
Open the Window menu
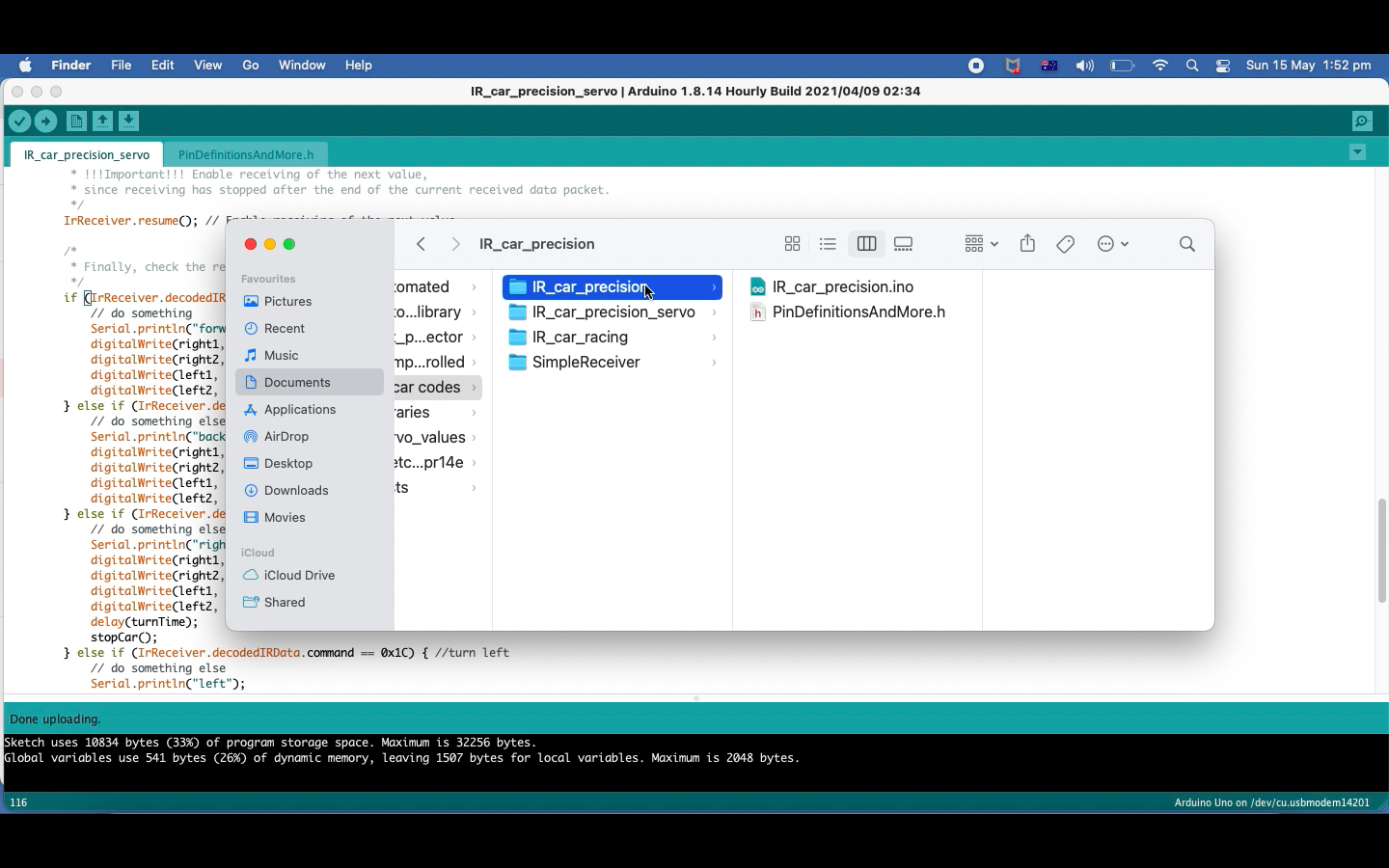pyautogui.click(x=302, y=66)
